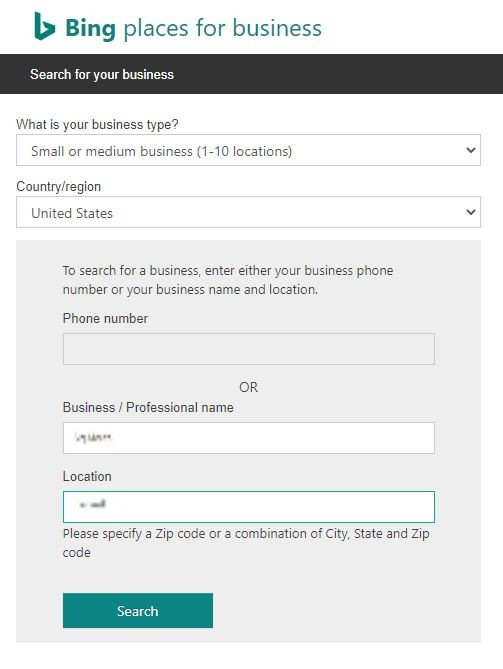Viewport: 503px width, 669px height.
Task: Click the "What is your business type?" label
Action: point(97,125)
